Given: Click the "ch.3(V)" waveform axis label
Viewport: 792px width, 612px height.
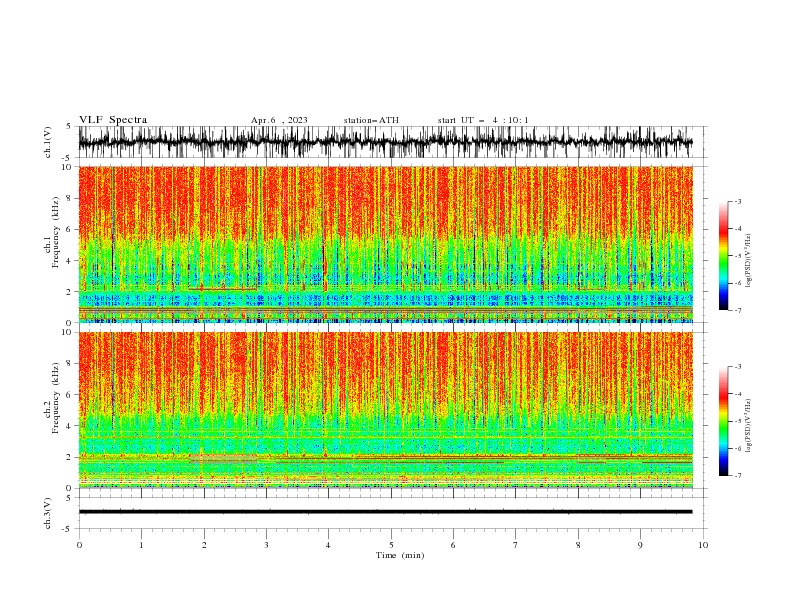Looking at the screenshot, I should tap(48, 513).
